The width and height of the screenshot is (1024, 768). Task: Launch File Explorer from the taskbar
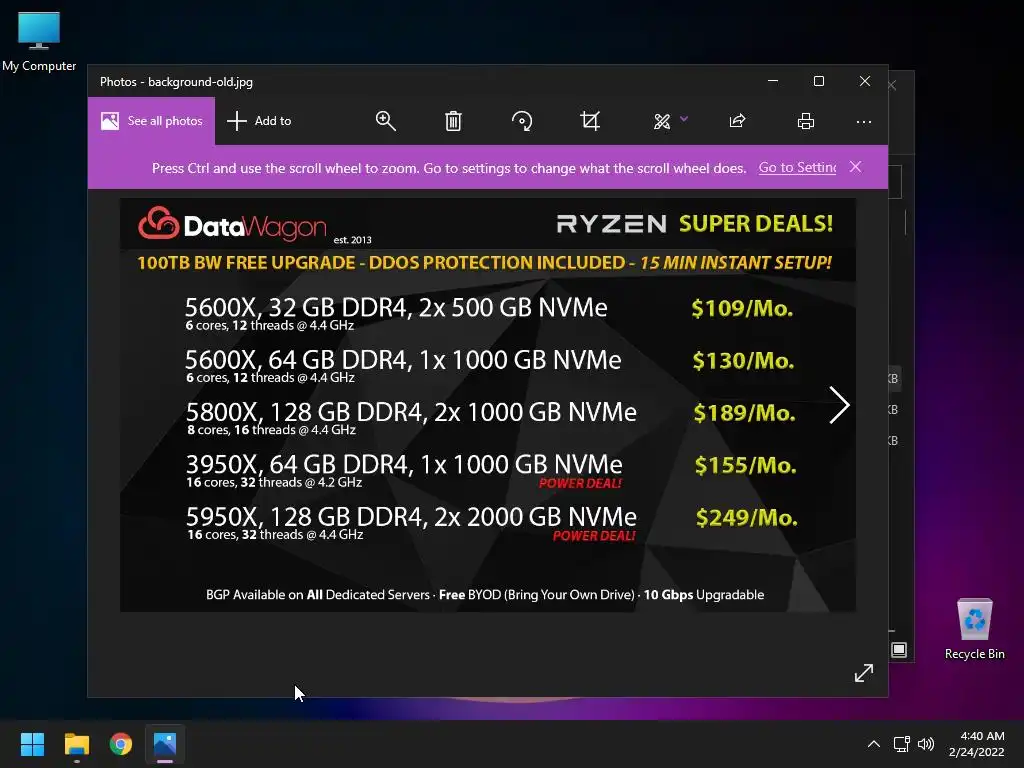77,744
